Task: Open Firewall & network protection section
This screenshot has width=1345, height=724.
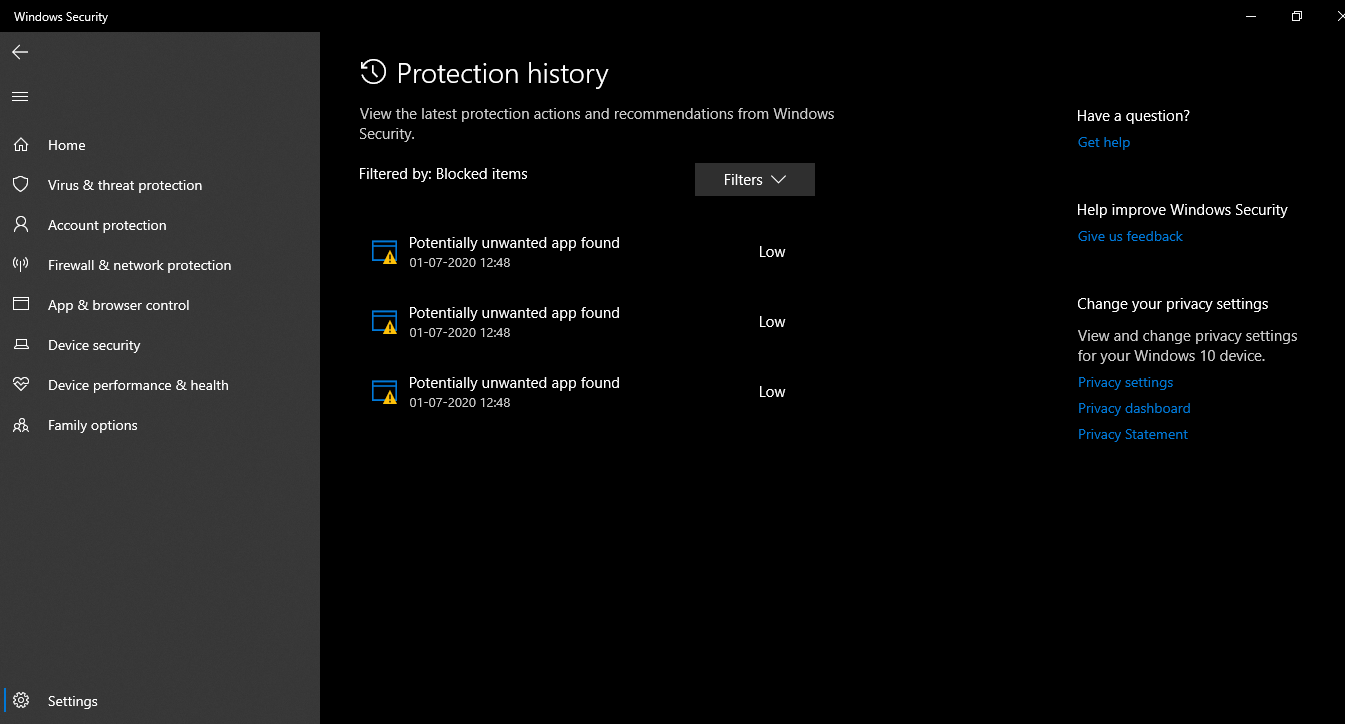Action: (140, 265)
